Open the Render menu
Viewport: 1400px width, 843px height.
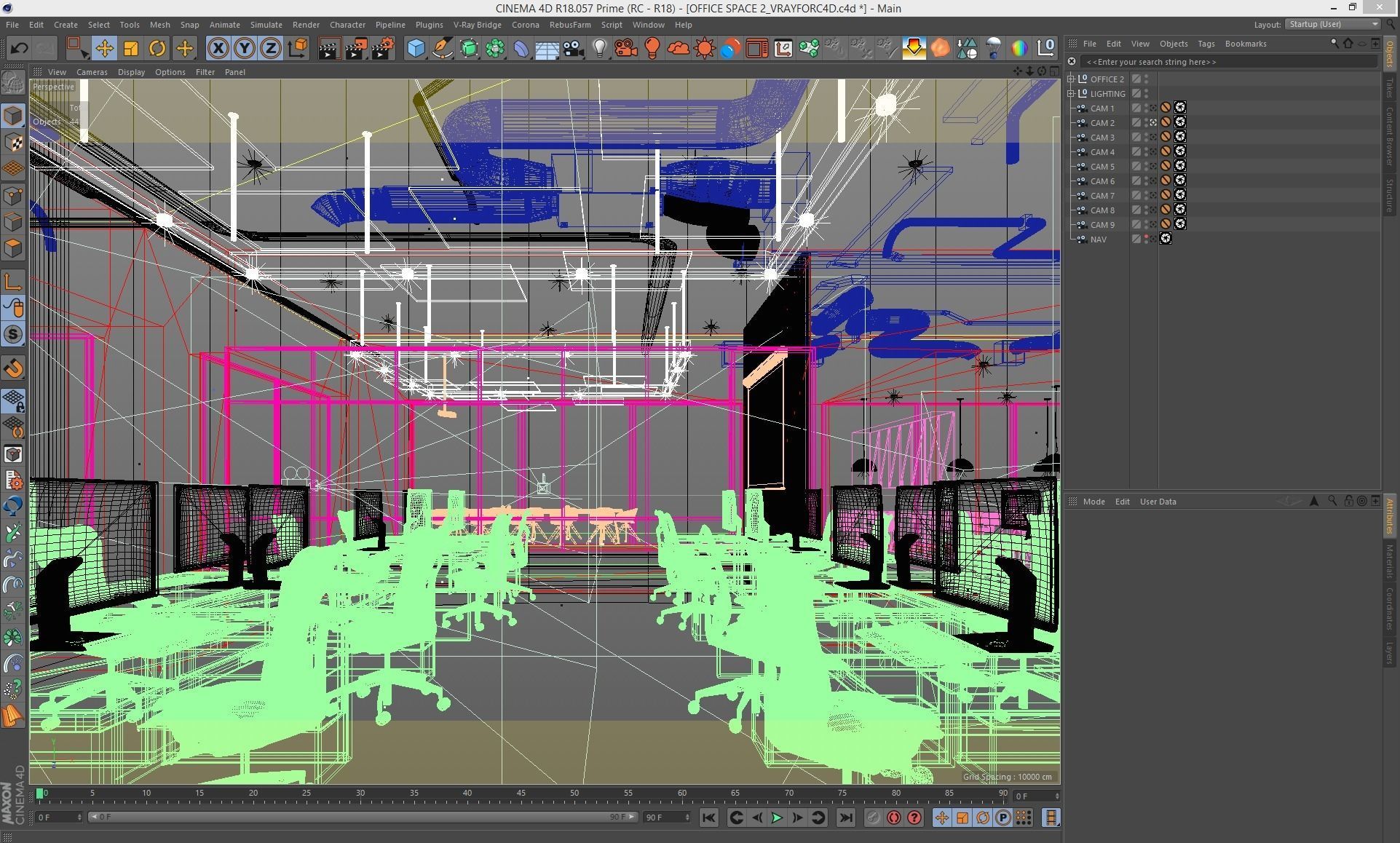click(306, 24)
